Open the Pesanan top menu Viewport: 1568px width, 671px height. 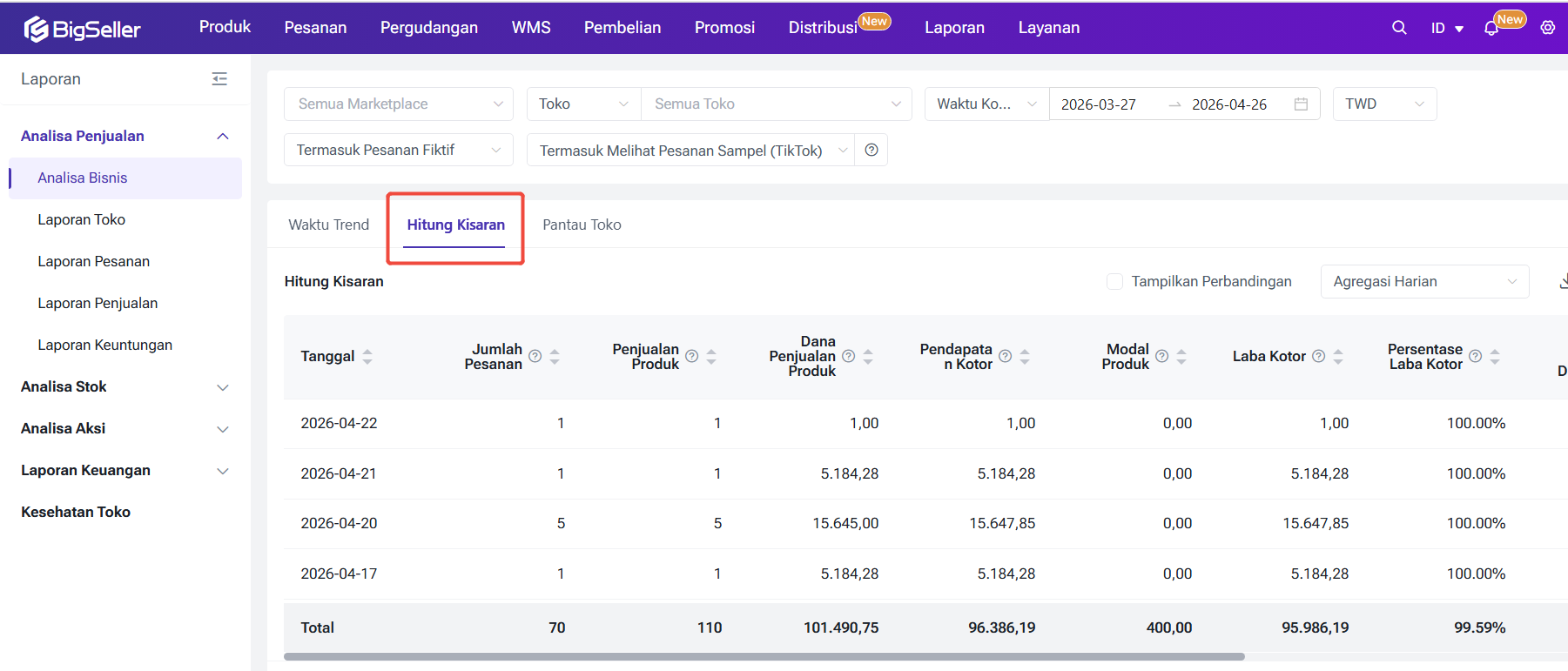coord(315,28)
